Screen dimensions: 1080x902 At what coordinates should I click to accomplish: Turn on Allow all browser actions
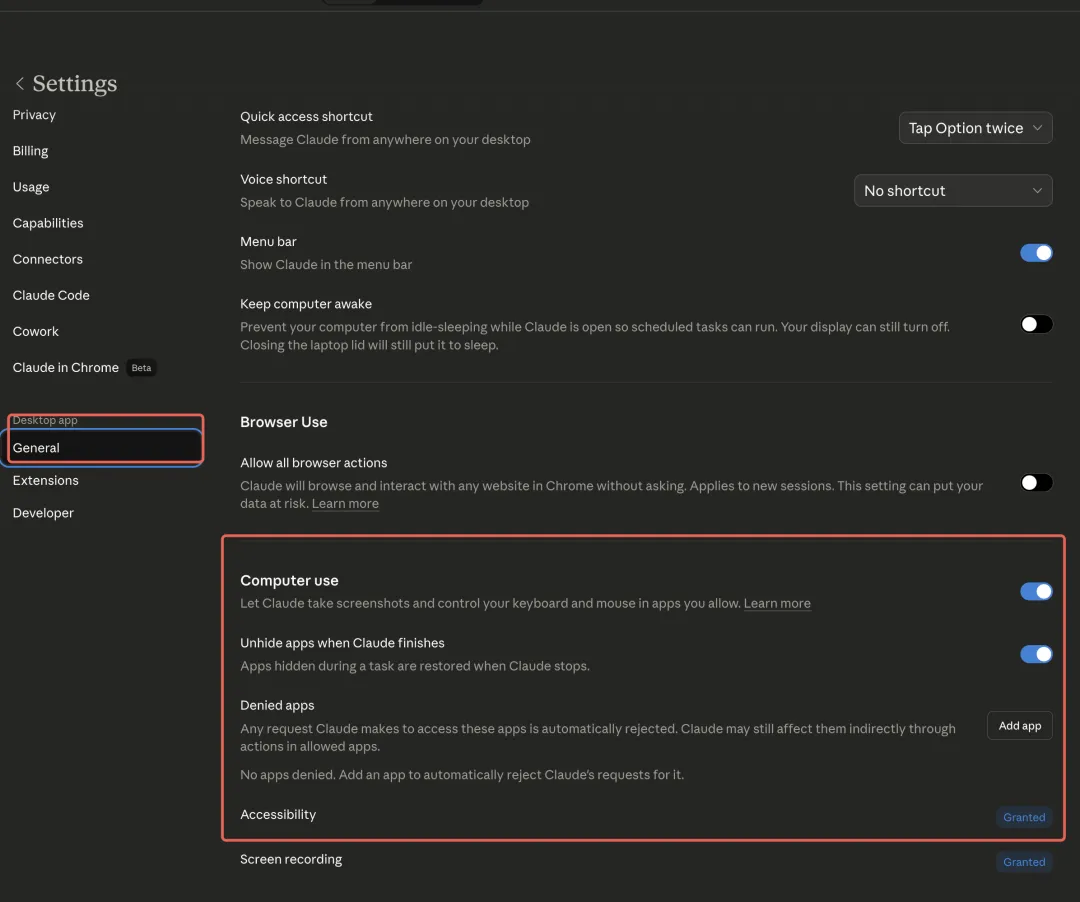coord(1036,483)
